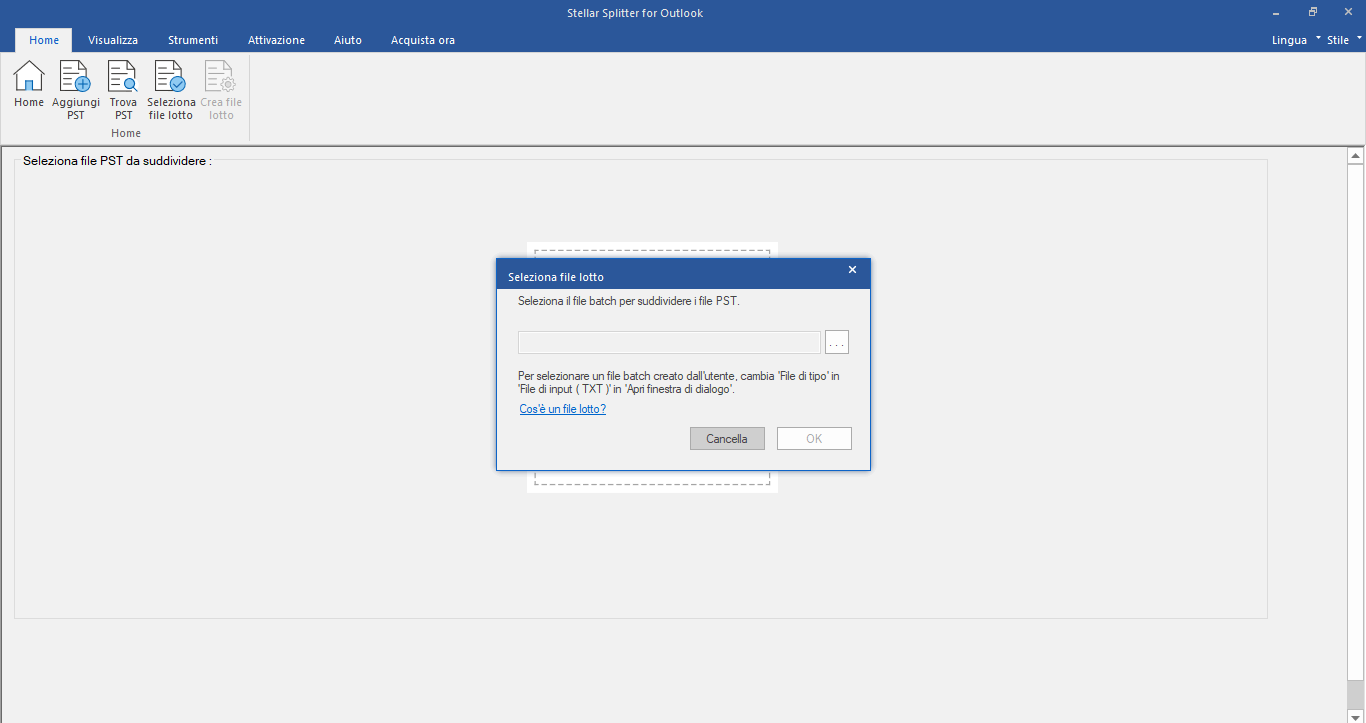Go to the Attivazione tab

[x=276, y=40]
